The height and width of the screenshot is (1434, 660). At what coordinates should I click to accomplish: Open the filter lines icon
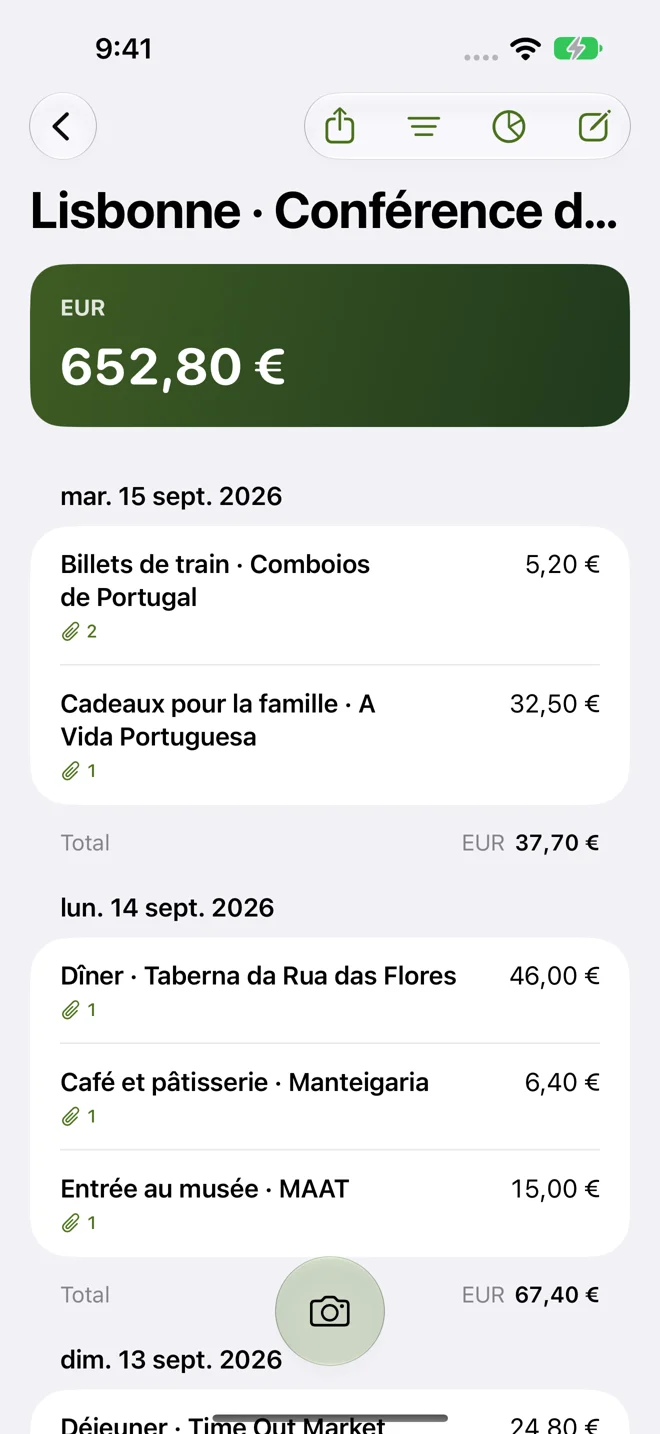coord(424,127)
